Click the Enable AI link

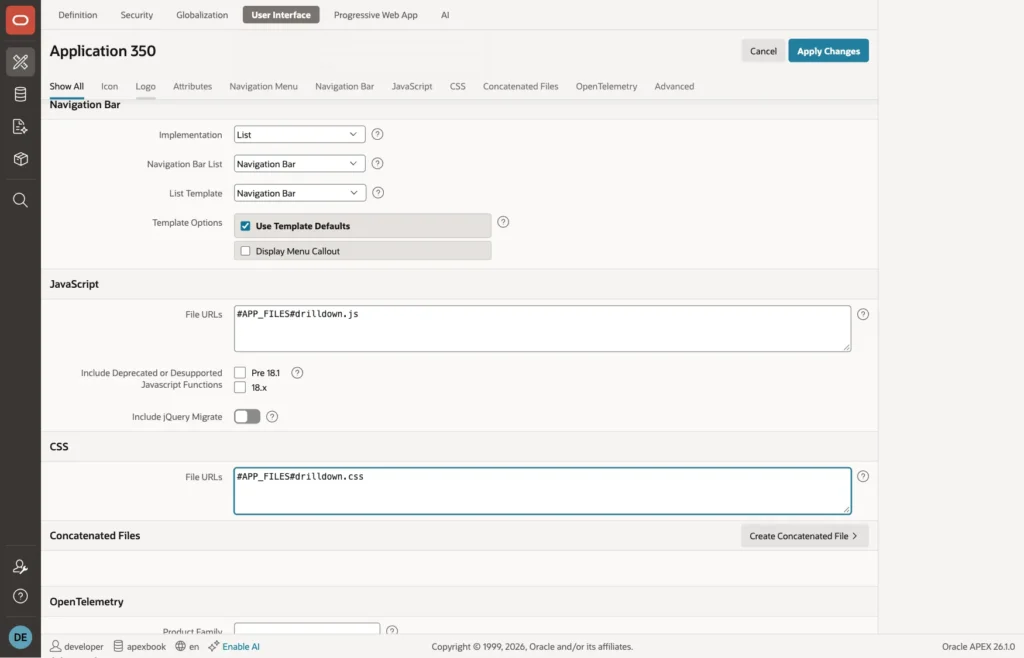240,646
